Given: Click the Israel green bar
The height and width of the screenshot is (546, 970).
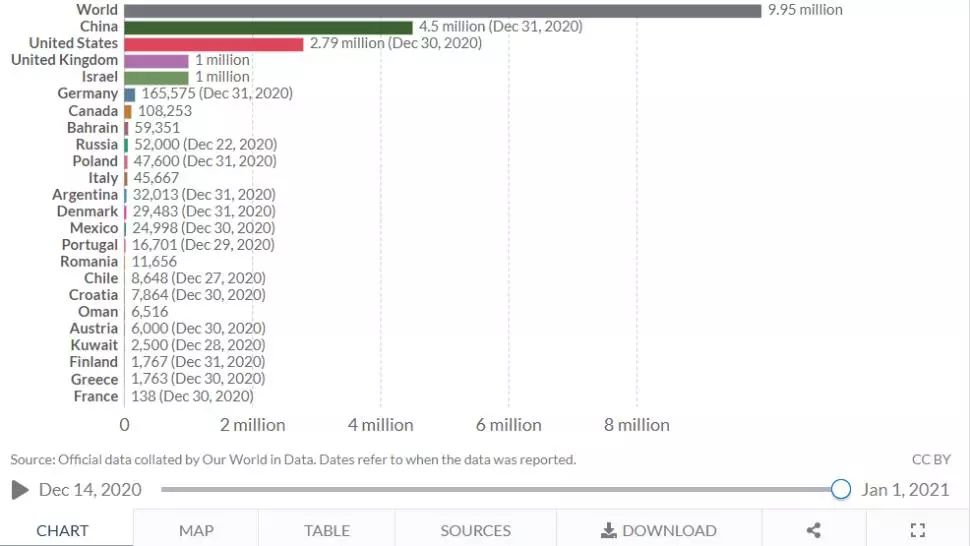Looking at the screenshot, I should click(156, 77).
